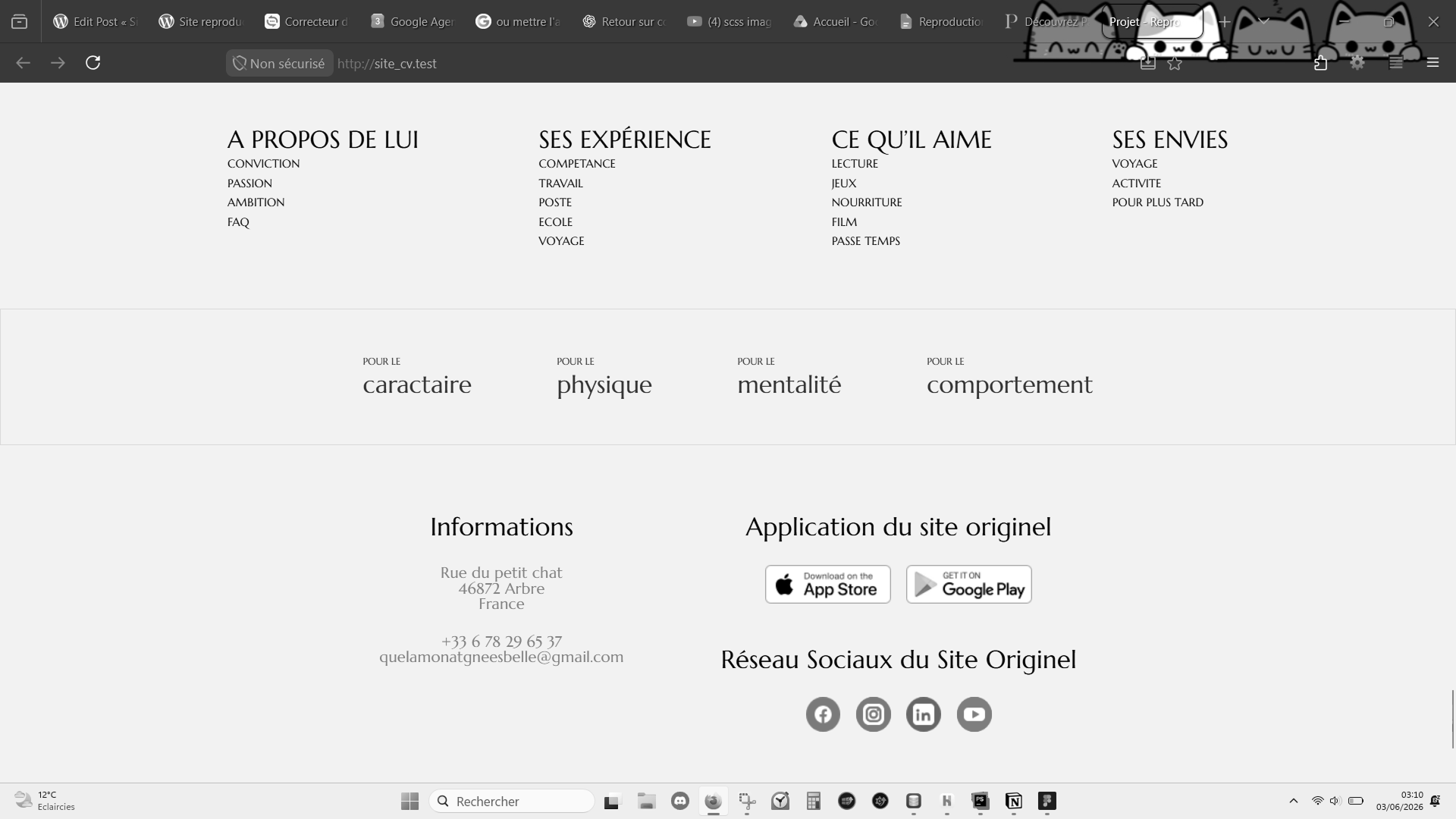Open the COMPETANCE link
The height and width of the screenshot is (819, 1456).
(577, 164)
